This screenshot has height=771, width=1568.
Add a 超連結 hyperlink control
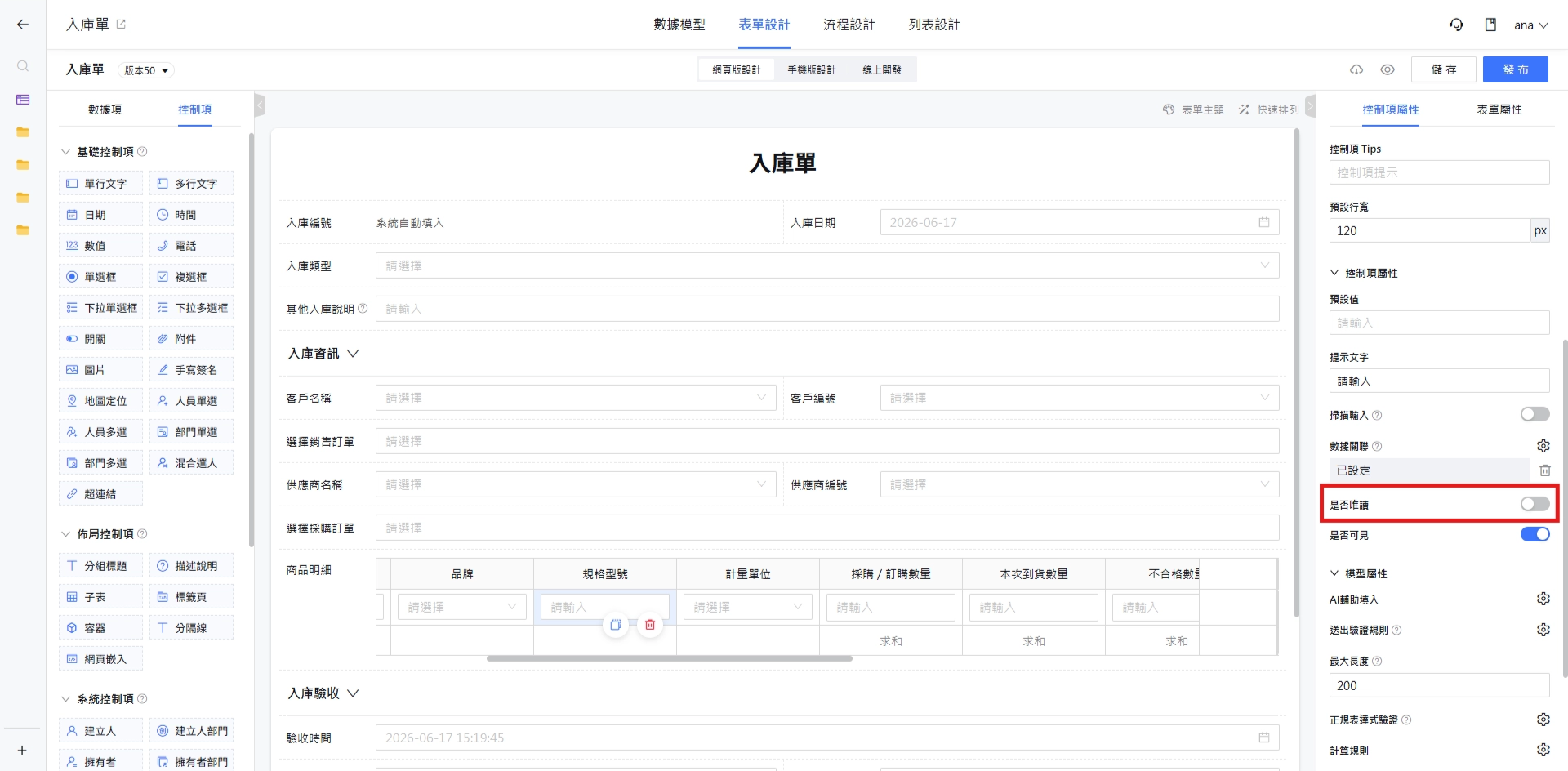click(100, 494)
